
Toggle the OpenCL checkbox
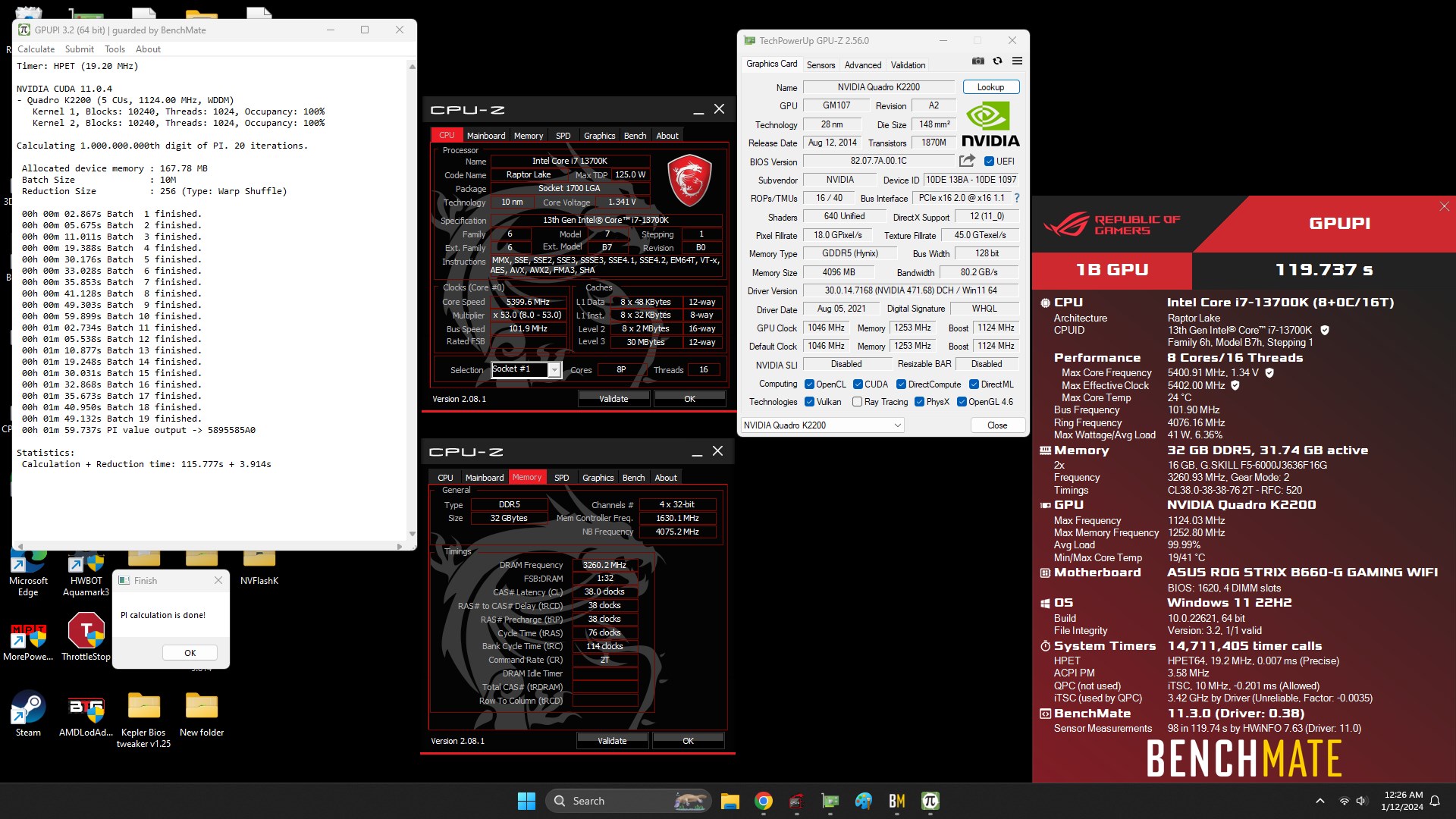click(x=809, y=384)
